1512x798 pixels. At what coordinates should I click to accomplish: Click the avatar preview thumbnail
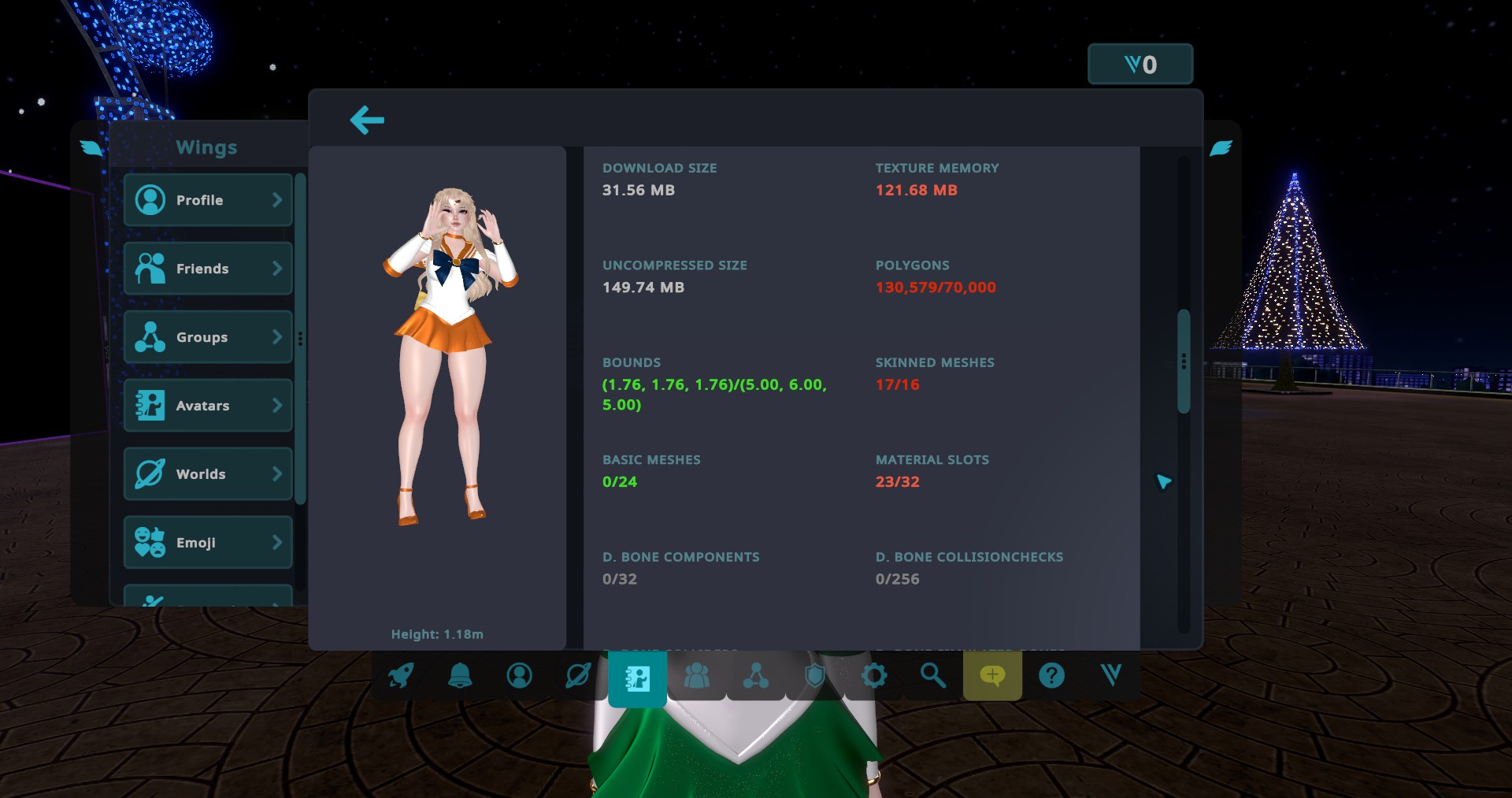(x=450, y=356)
